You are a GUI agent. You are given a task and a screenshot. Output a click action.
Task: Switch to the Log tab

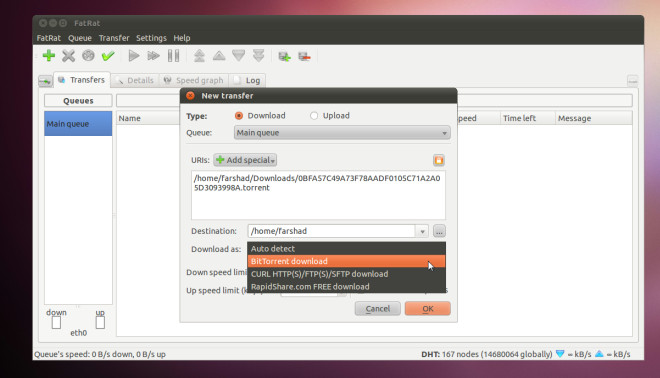[x=248, y=80]
